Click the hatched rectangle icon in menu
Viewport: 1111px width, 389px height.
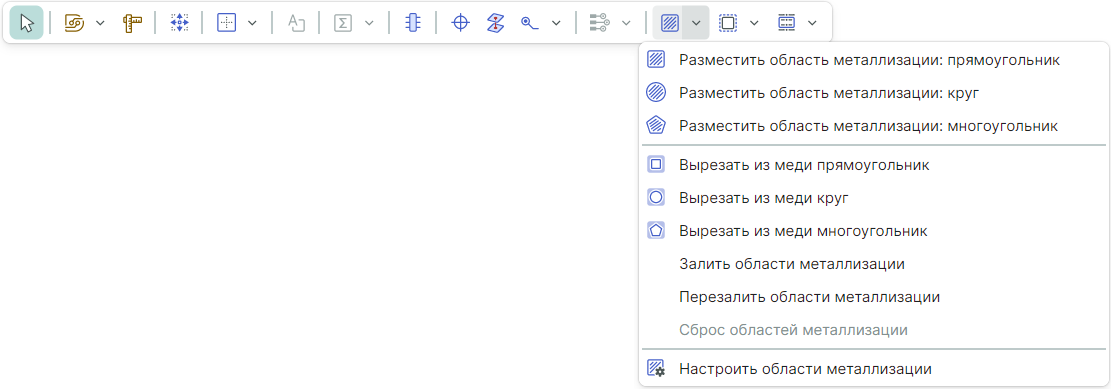[x=656, y=60]
